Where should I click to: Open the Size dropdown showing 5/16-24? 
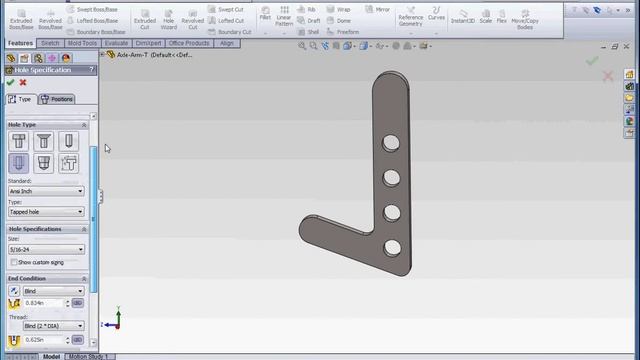[46, 249]
